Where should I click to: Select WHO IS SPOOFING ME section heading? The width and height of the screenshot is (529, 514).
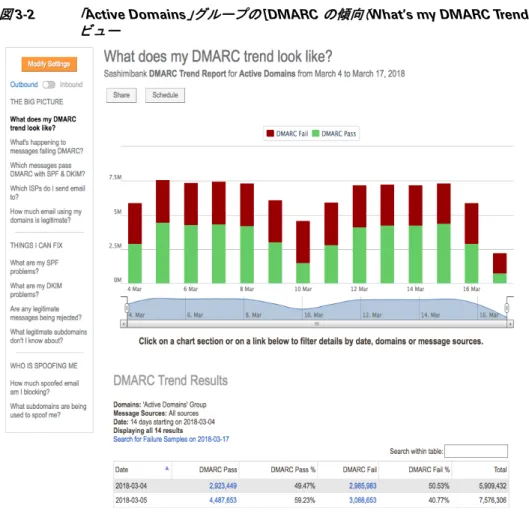coord(44,366)
